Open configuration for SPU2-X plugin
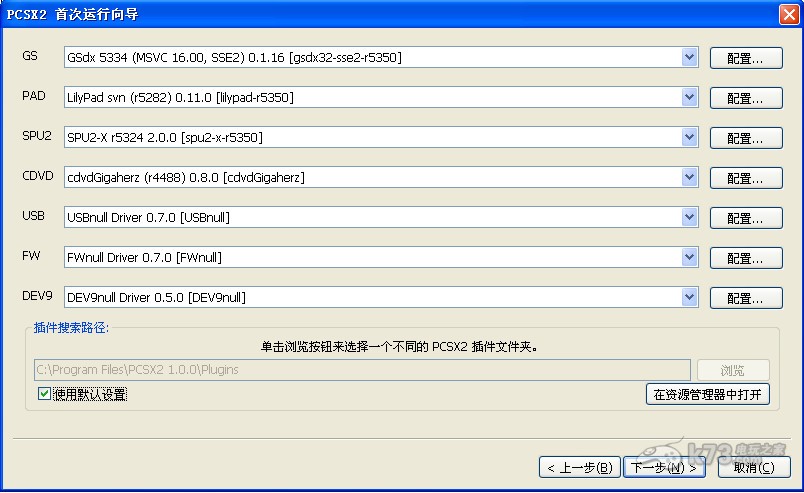 [745, 138]
